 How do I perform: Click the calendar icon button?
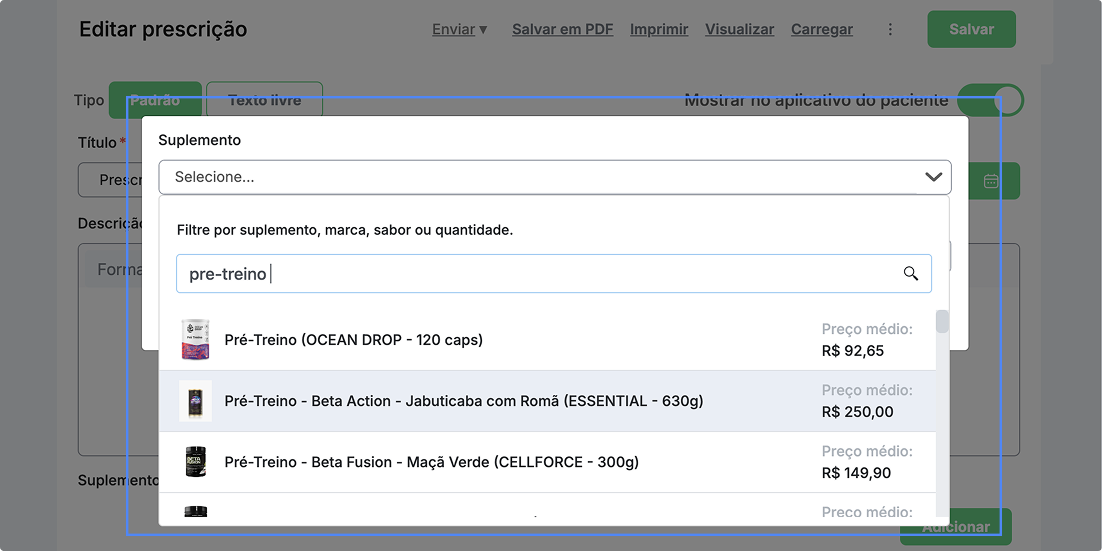point(991,181)
